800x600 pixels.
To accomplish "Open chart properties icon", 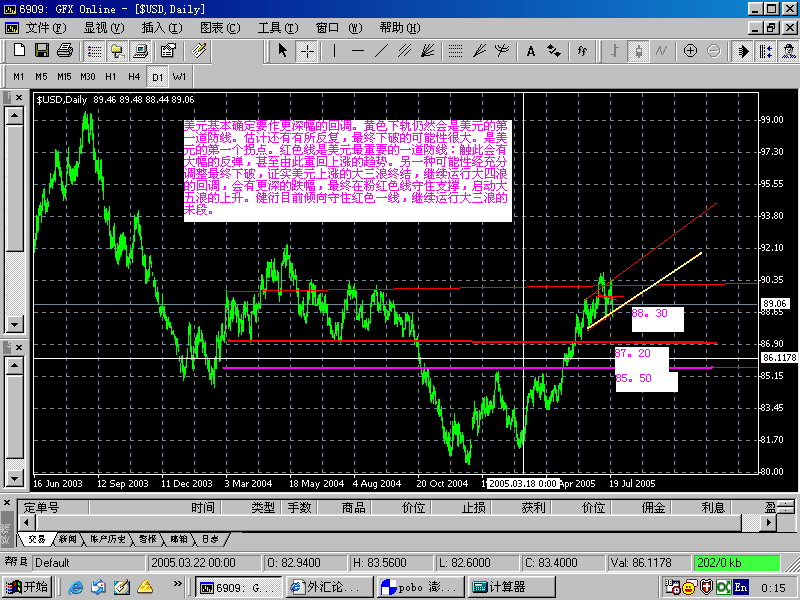I will click(168, 51).
